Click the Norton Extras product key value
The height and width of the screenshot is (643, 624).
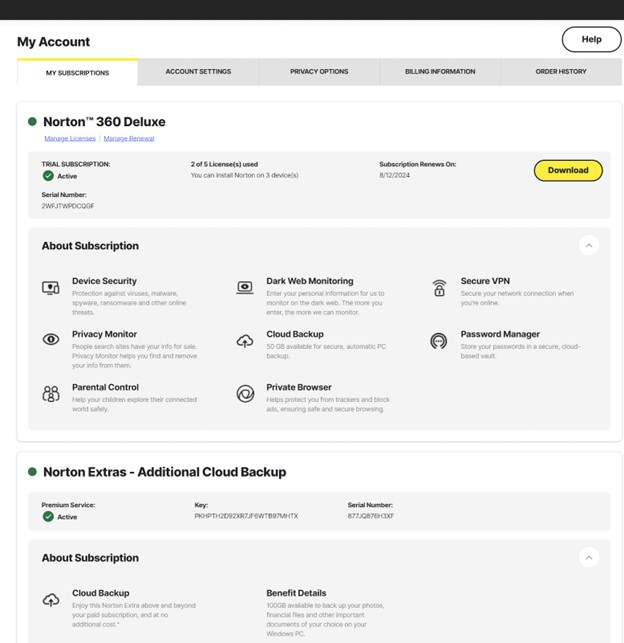pyautogui.click(x=246, y=516)
